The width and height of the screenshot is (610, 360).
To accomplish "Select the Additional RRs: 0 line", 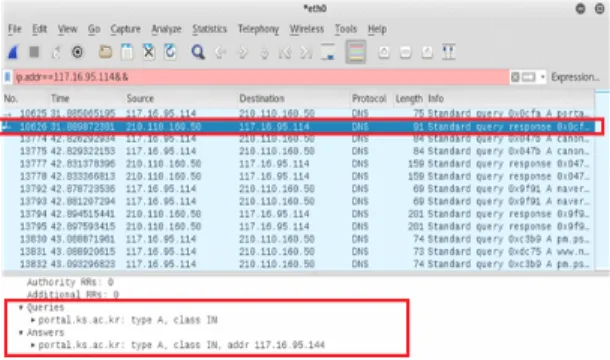I will click(72, 295).
